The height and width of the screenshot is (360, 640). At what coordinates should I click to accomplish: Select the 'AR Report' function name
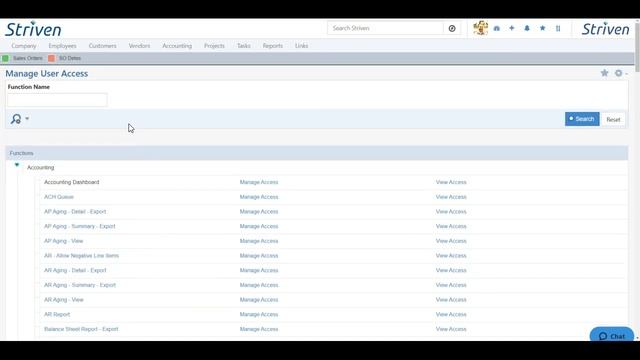point(57,314)
